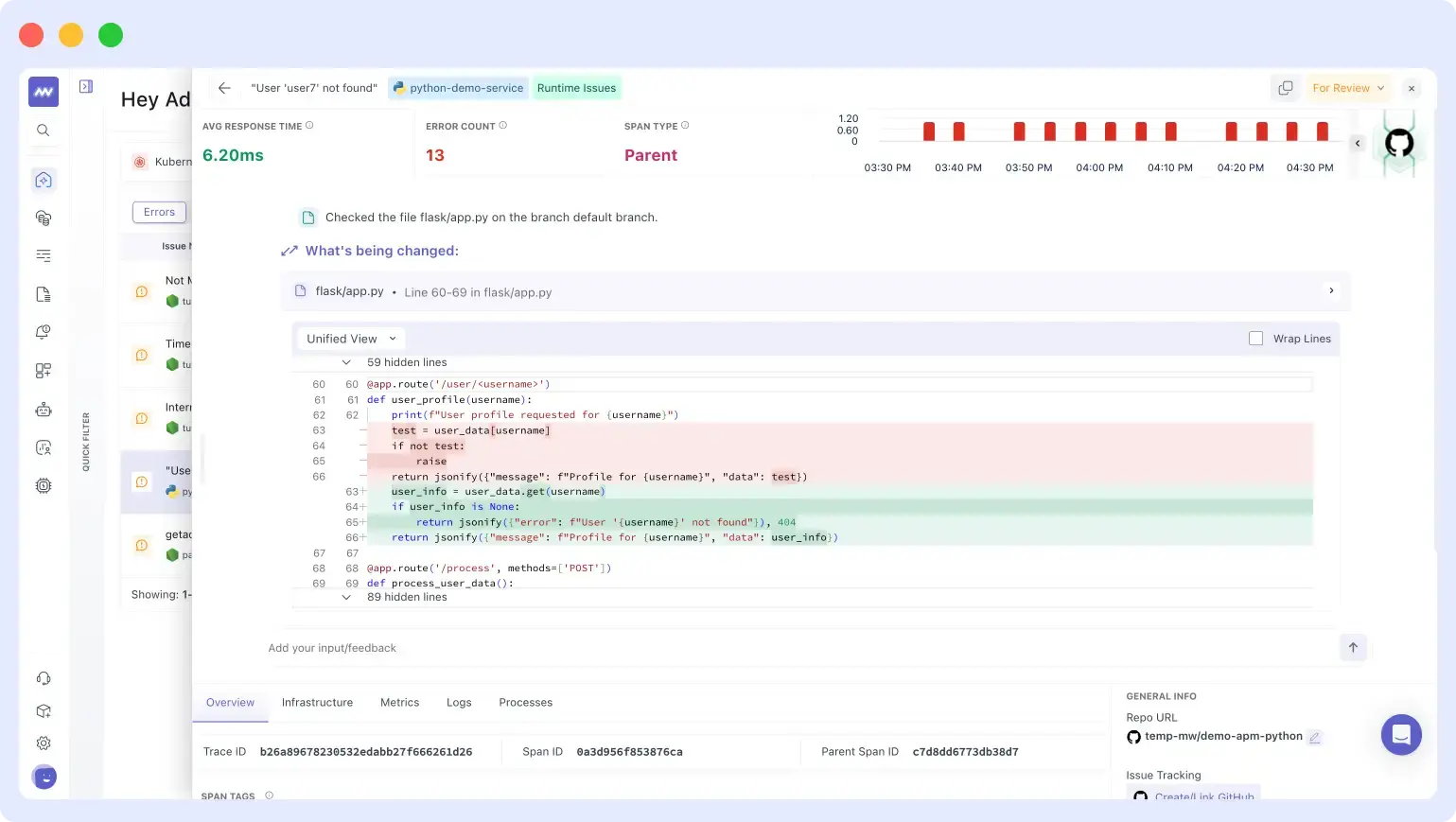Open the Middleware logo home icon
This screenshot has width=1456, height=822.
click(x=44, y=92)
